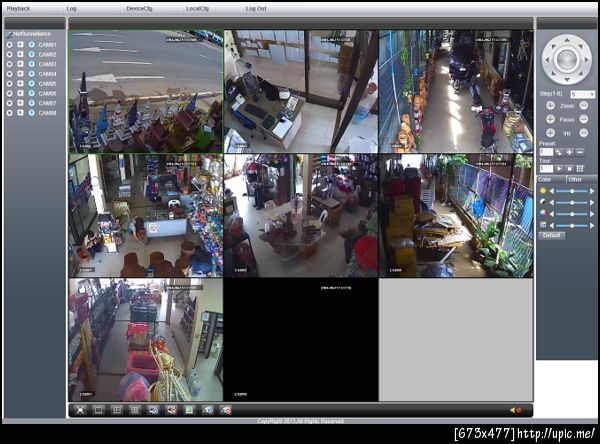600x444 pixels.
Task: Open the Log menu
Action: coord(71,8)
